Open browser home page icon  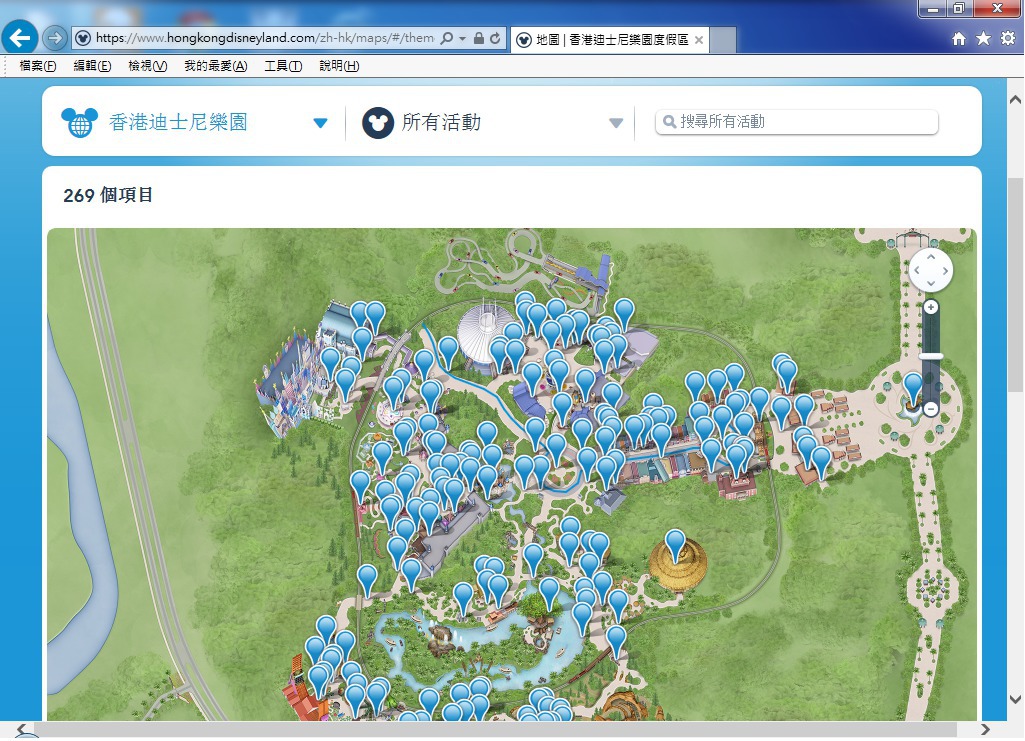959,39
